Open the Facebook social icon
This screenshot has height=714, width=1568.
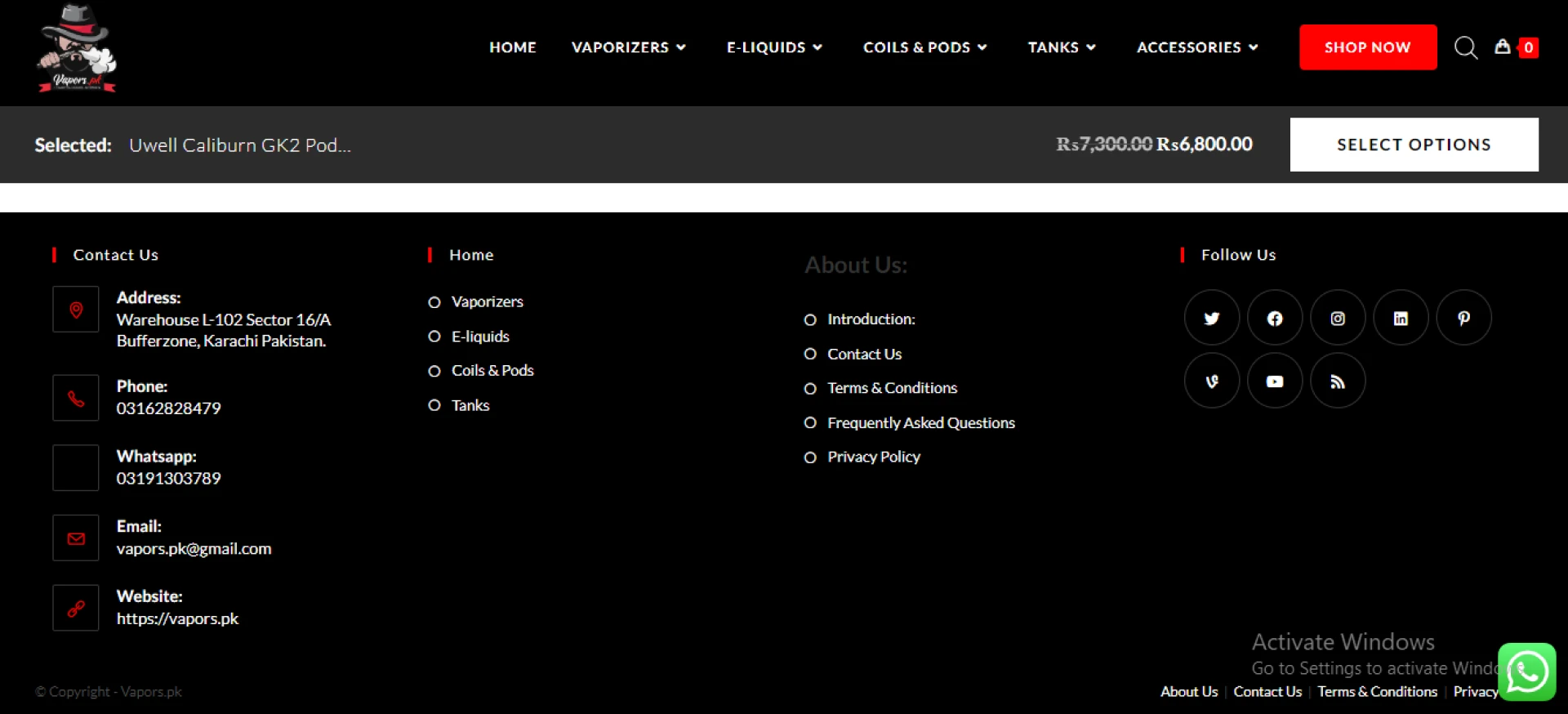(x=1275, y=318)
